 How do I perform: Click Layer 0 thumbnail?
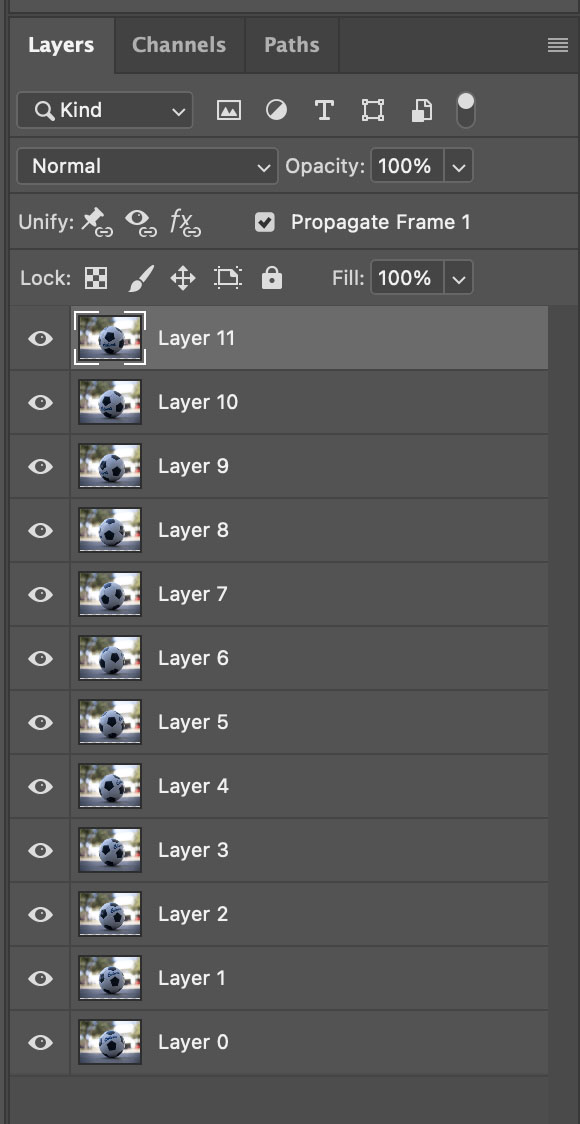click(x=110, y=1042)
